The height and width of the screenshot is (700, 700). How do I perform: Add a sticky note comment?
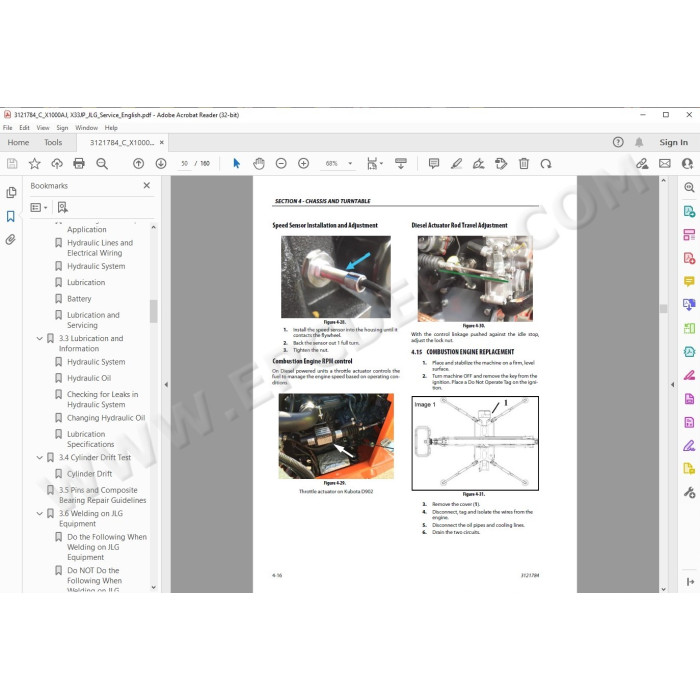[x=433, y=164]
